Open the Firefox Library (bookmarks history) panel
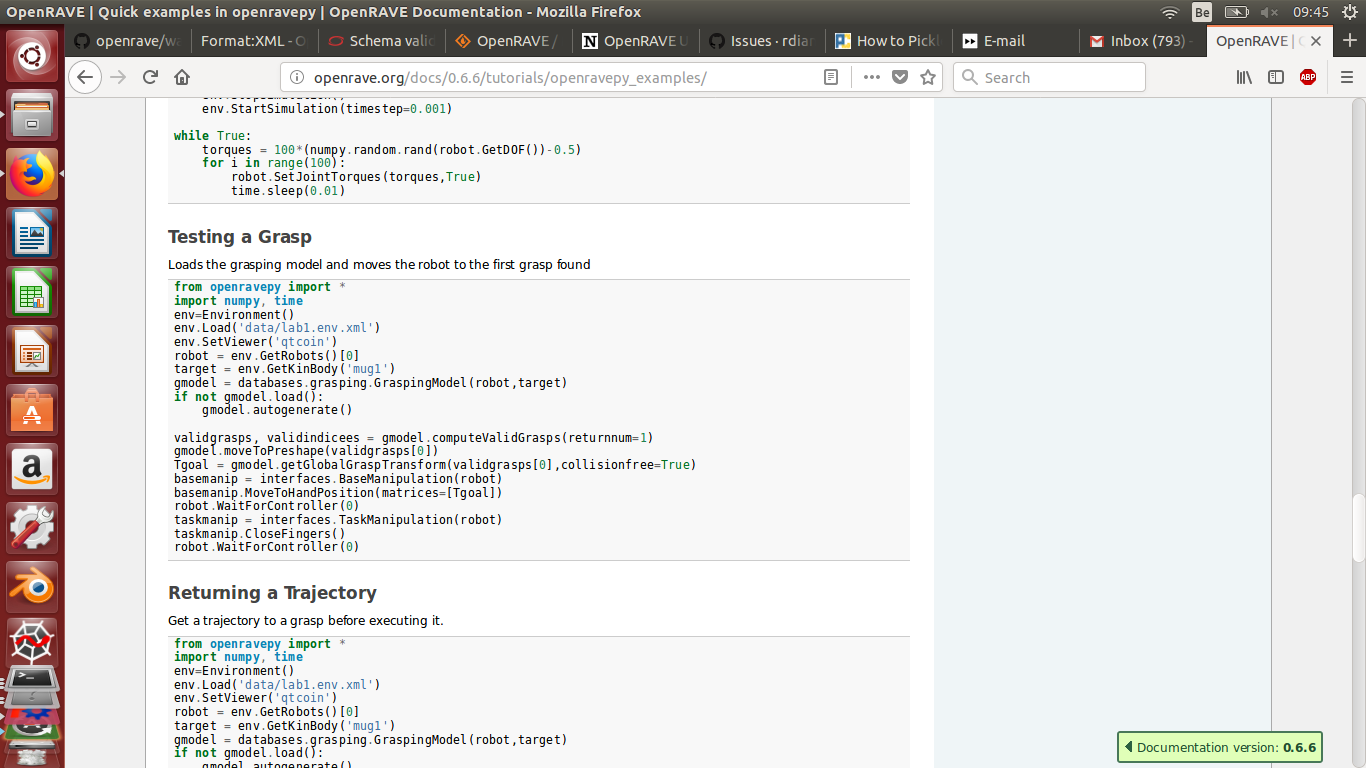The height and width of the screenshot is (768, 1366). 1244,77
